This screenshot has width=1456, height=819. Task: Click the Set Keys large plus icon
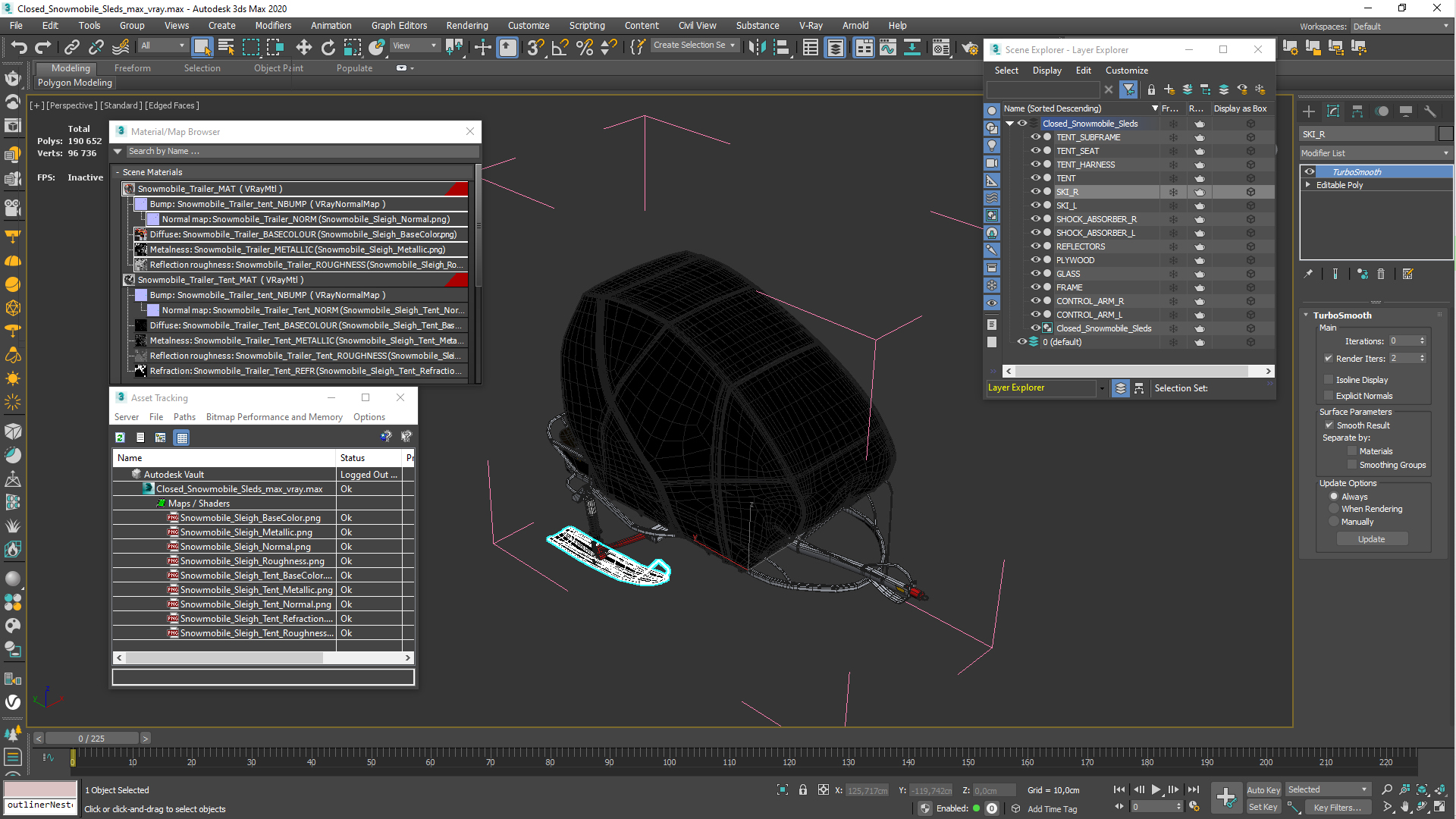[1226, 797]
